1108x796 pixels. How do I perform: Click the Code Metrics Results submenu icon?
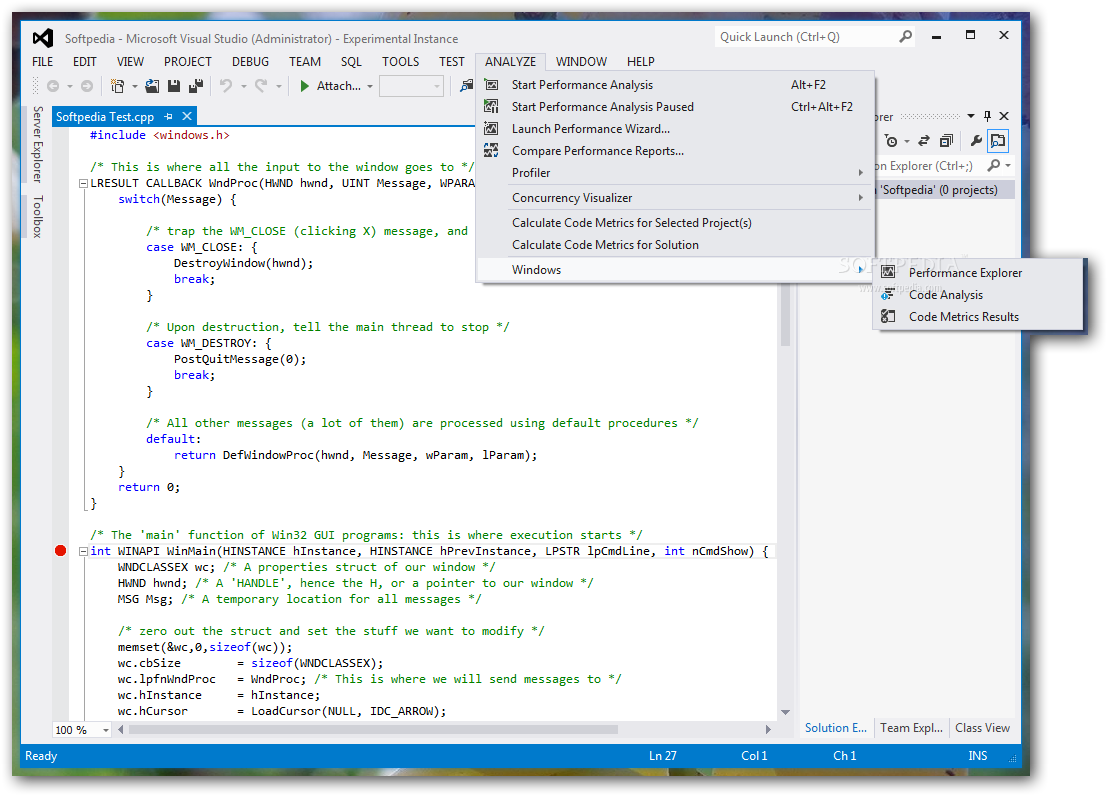[x=888, y=316]
